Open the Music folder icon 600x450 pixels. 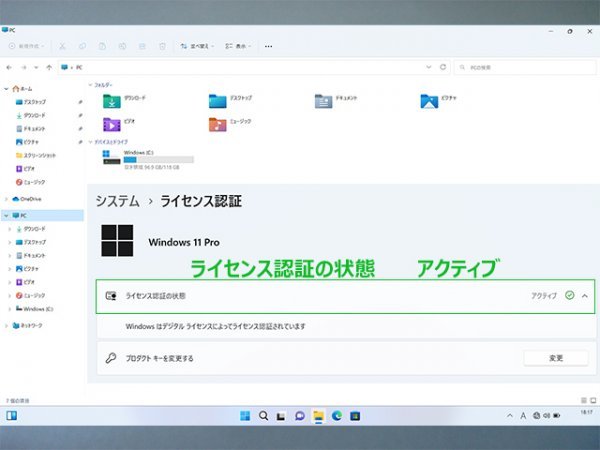click(x=218, y=124)
